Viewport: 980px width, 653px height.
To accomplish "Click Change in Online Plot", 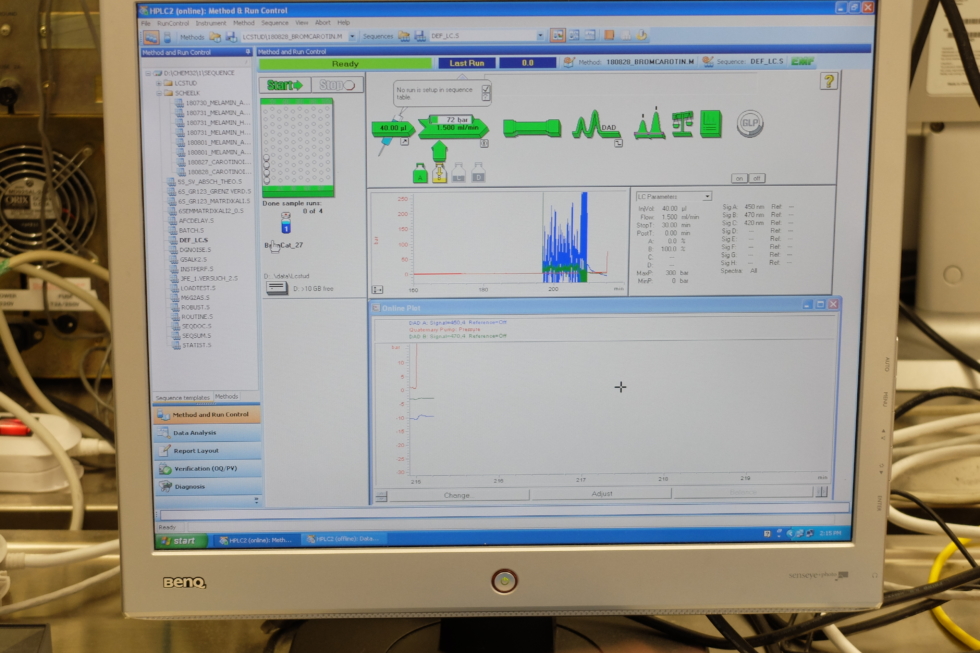I will pos(458,495).
